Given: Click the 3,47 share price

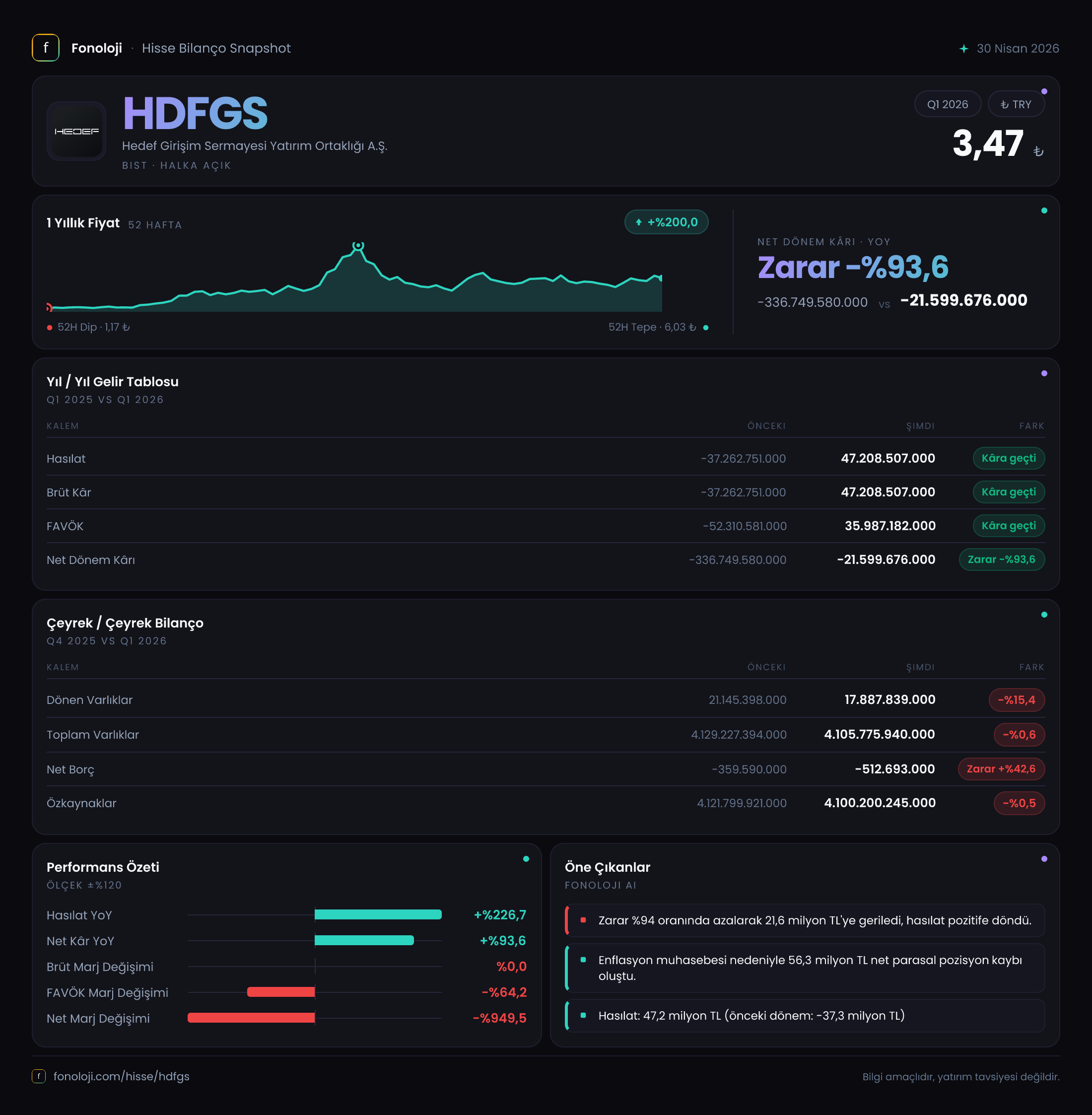Looking at the screenshot, I should click(x=988, y=143).
